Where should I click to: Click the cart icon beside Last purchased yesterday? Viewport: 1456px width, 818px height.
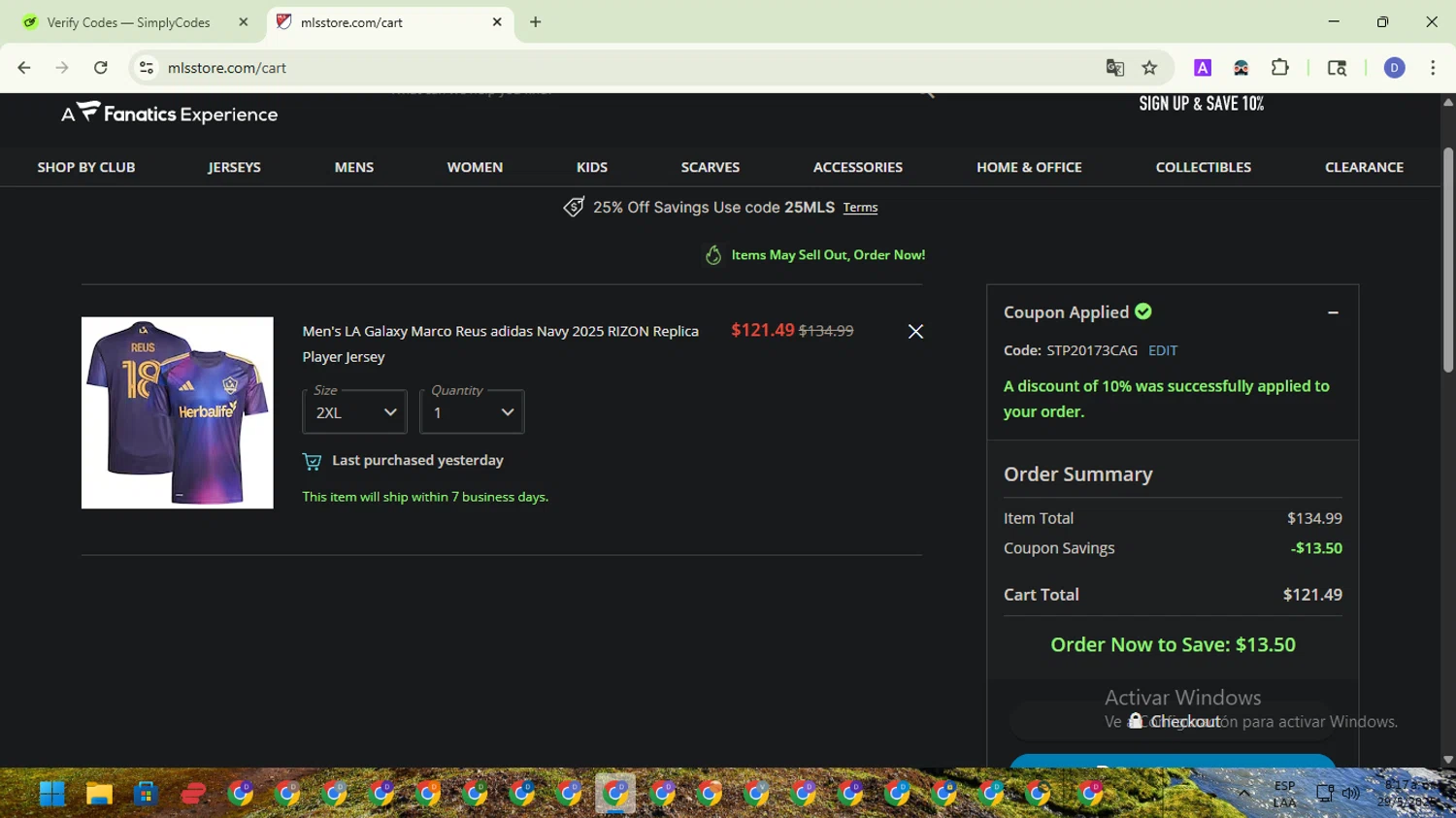[x=312, y=462]
